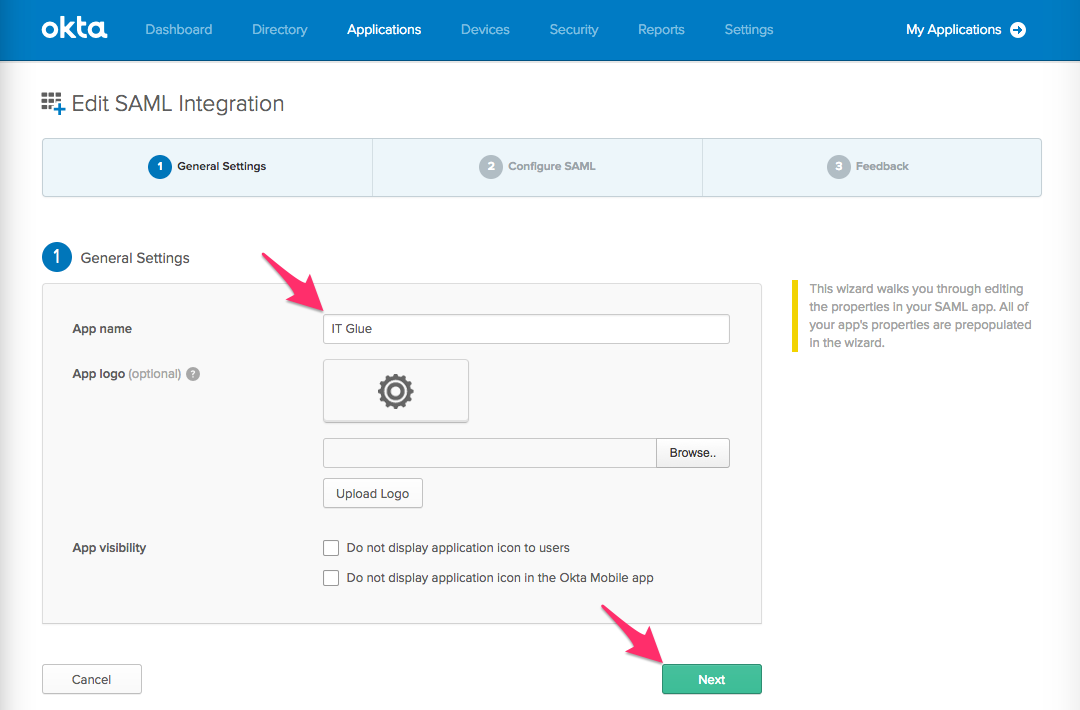Image resolution: width=1080 pixels, height=710 pixels.
Task: Open the App logo help tooltip
Action: [x=192, y=373]
